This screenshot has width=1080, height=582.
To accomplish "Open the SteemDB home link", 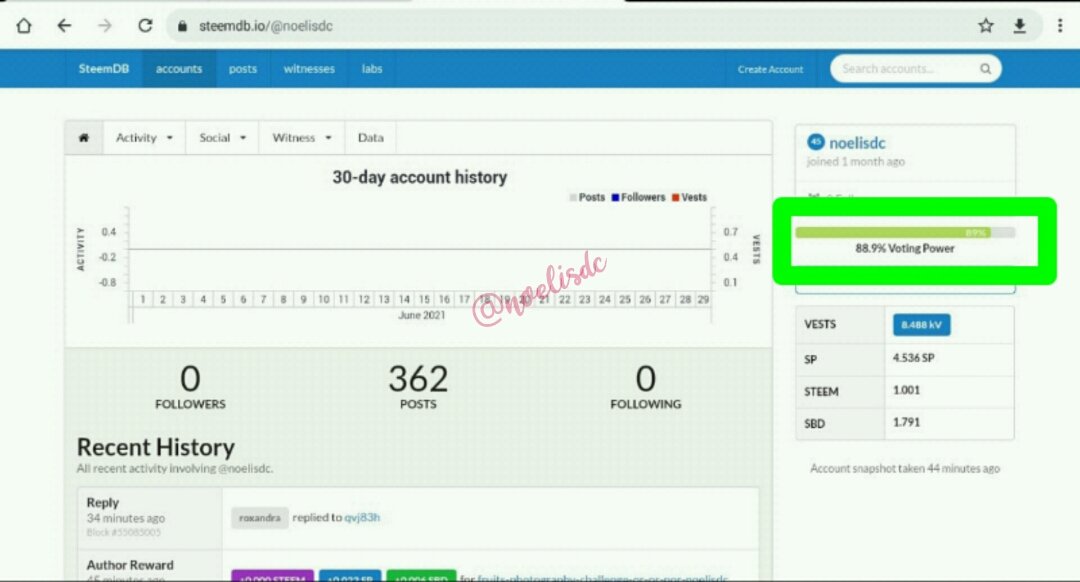I will click(x=103, y=69).
